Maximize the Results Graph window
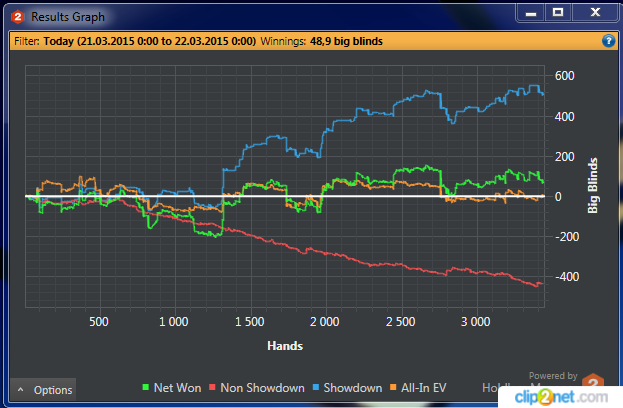Image resolution: width=623 pixels, height=408 pixels. pos(558,13)
